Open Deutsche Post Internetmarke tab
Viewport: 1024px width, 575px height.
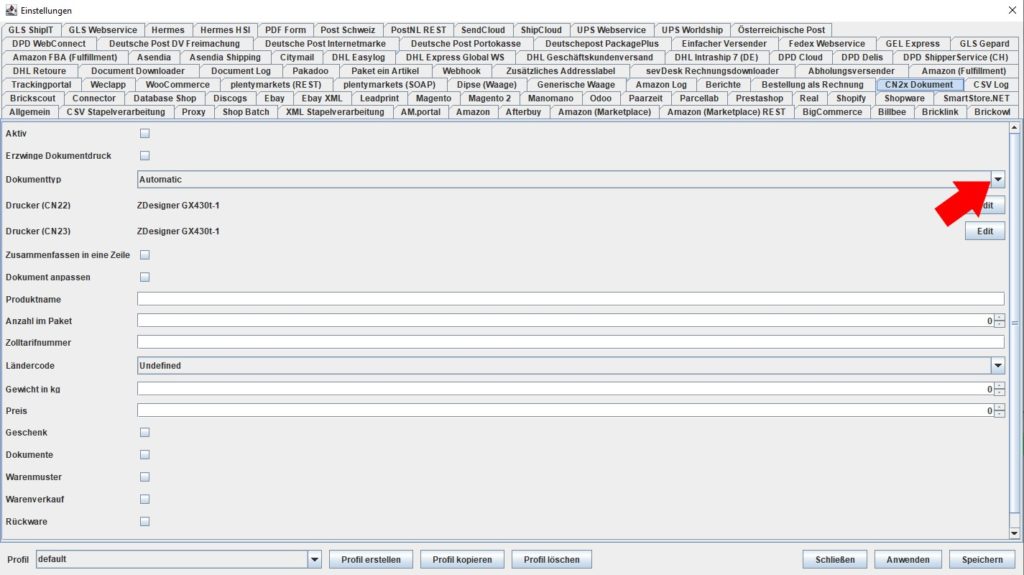[325, 44]
